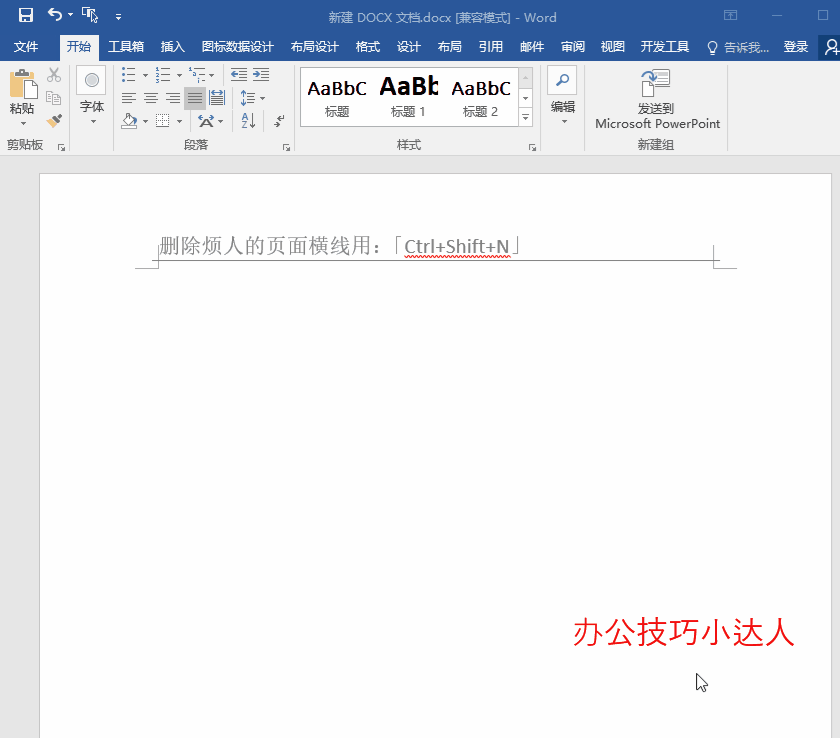
Task: Click the Copy icon in clipboard group
Action: coord(53,97)
